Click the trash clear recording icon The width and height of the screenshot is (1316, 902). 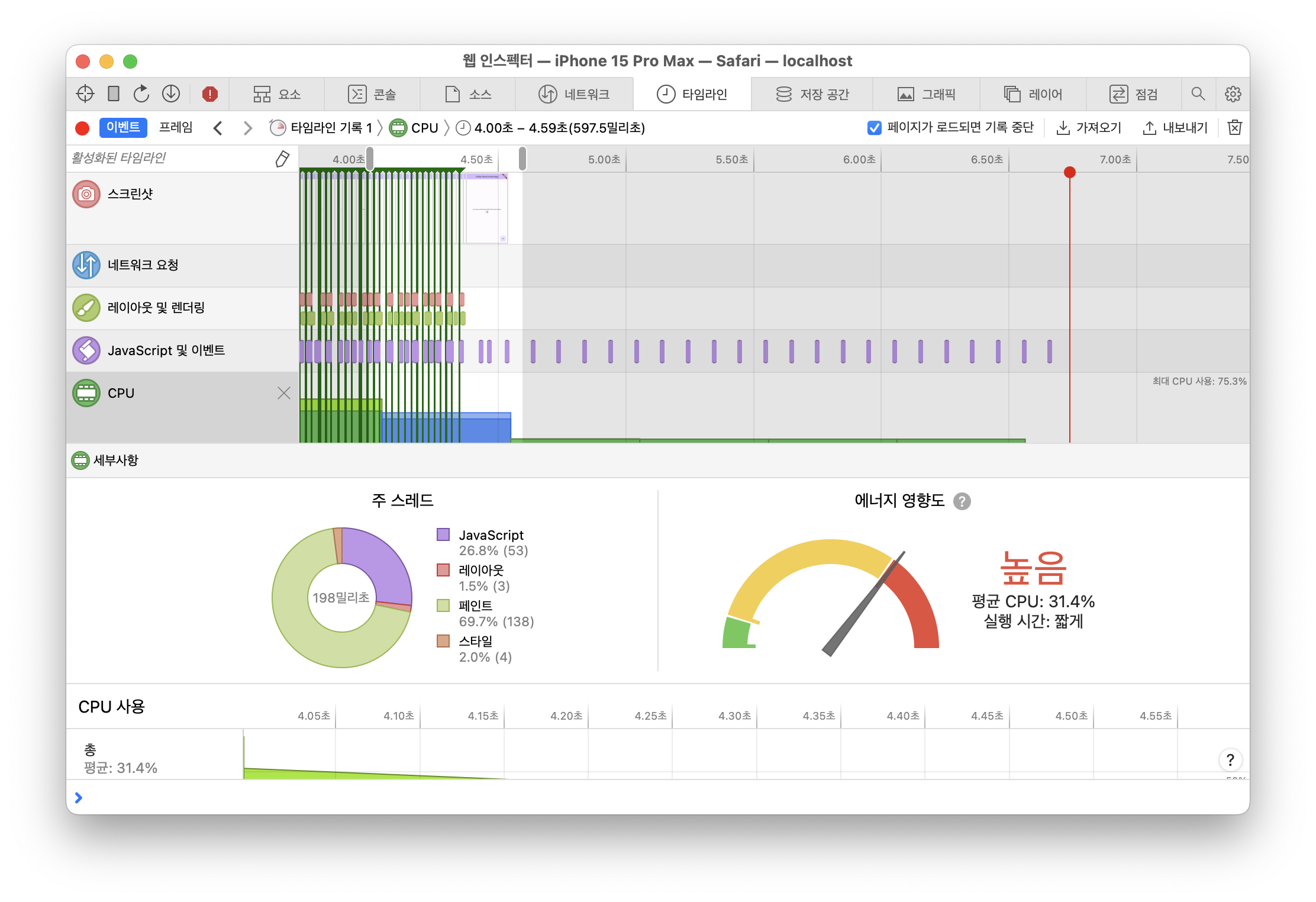click(x=1234, y=128)
